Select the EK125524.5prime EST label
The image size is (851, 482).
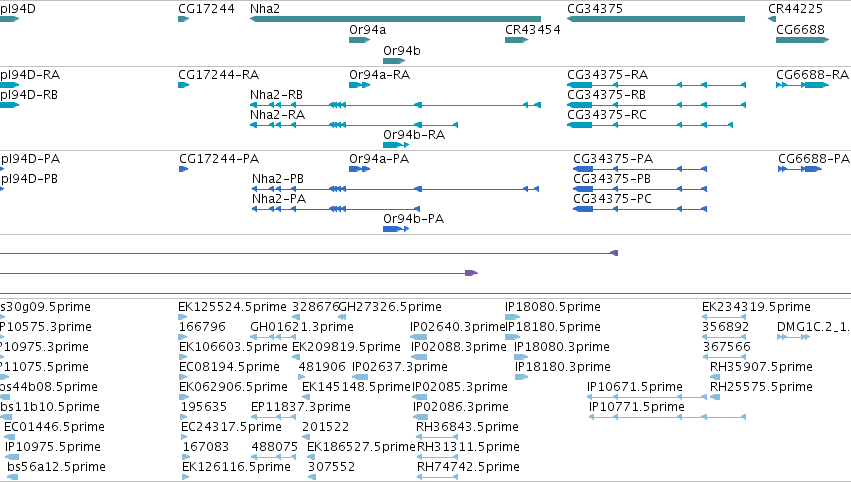point(232,307)
